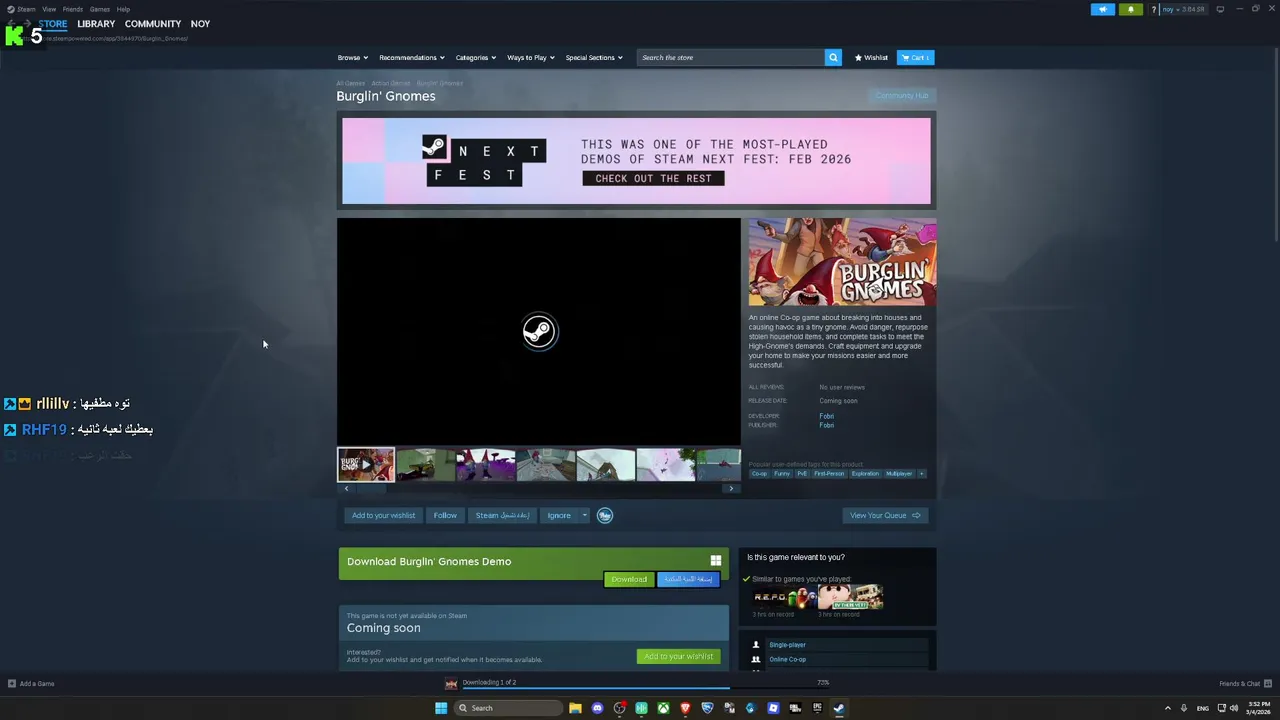This screenshot has height=720, width=1280.
Task: Open Xbox app from taskbar
Action: click(x=663, y=708)
